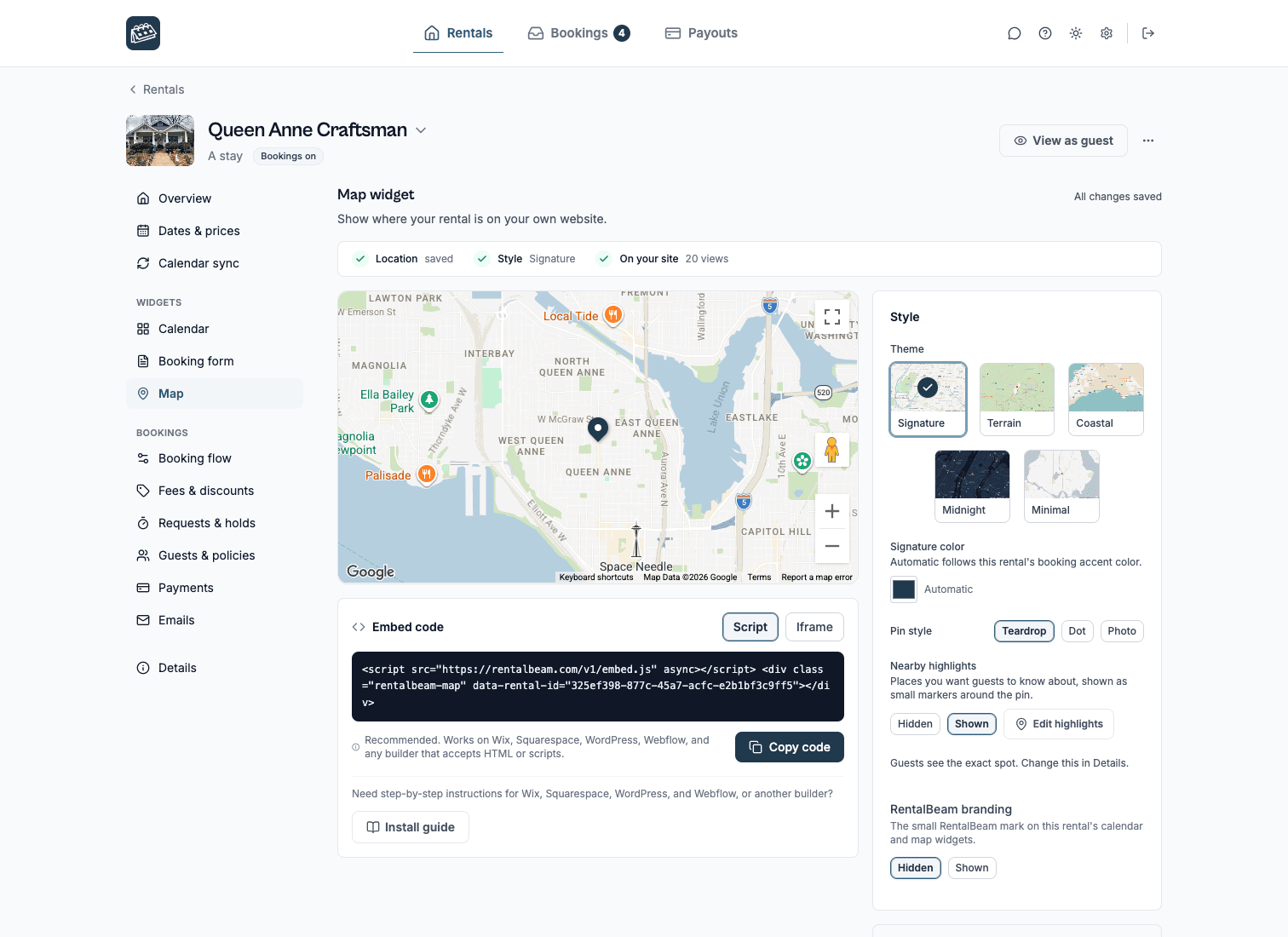Select the Minimal theme thumbnail
Screen dimensions: 1288x937
(x=1061, y=486)
